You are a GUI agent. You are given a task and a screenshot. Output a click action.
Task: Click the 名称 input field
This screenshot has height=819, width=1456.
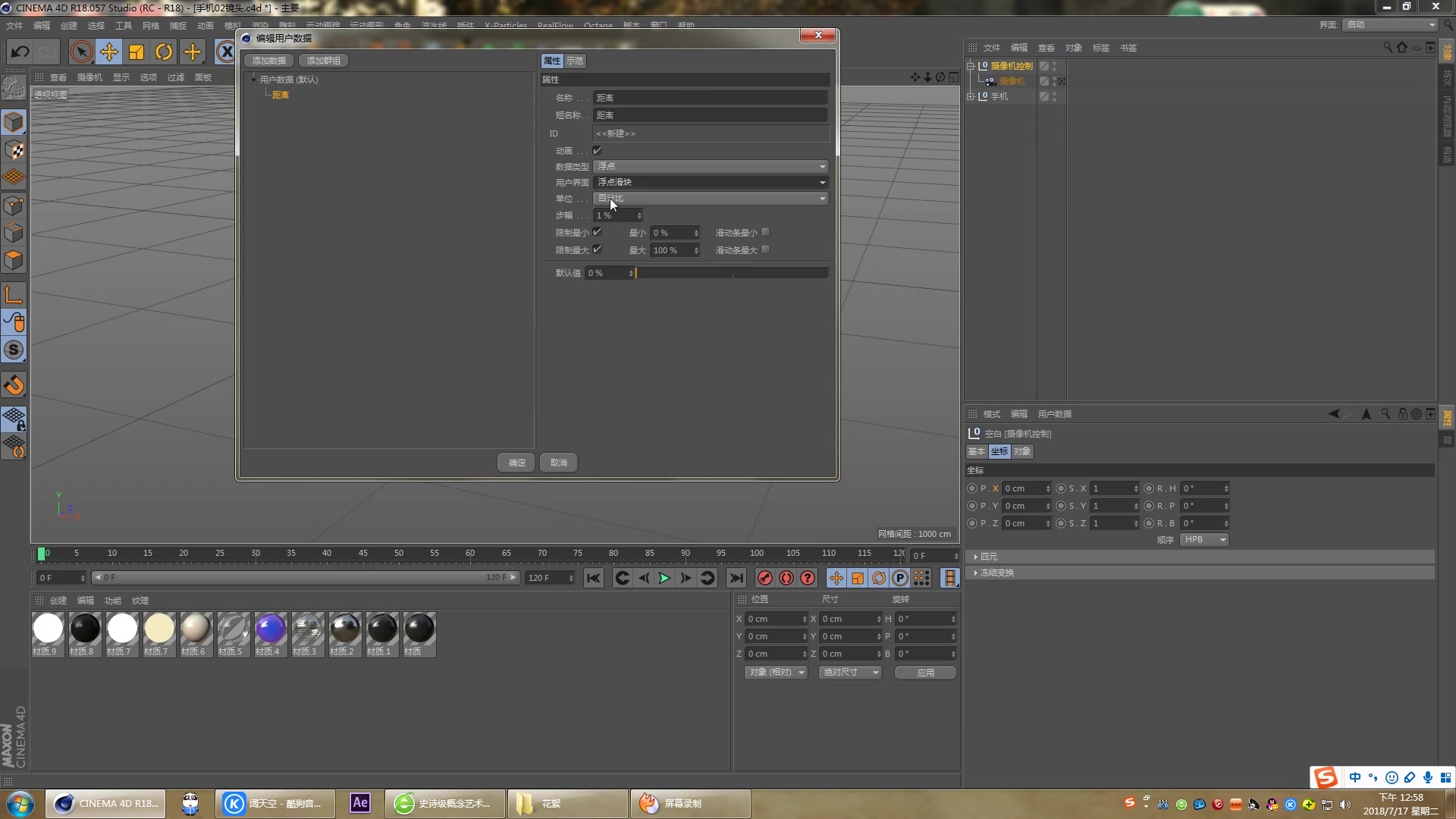[x=710, y=98]
